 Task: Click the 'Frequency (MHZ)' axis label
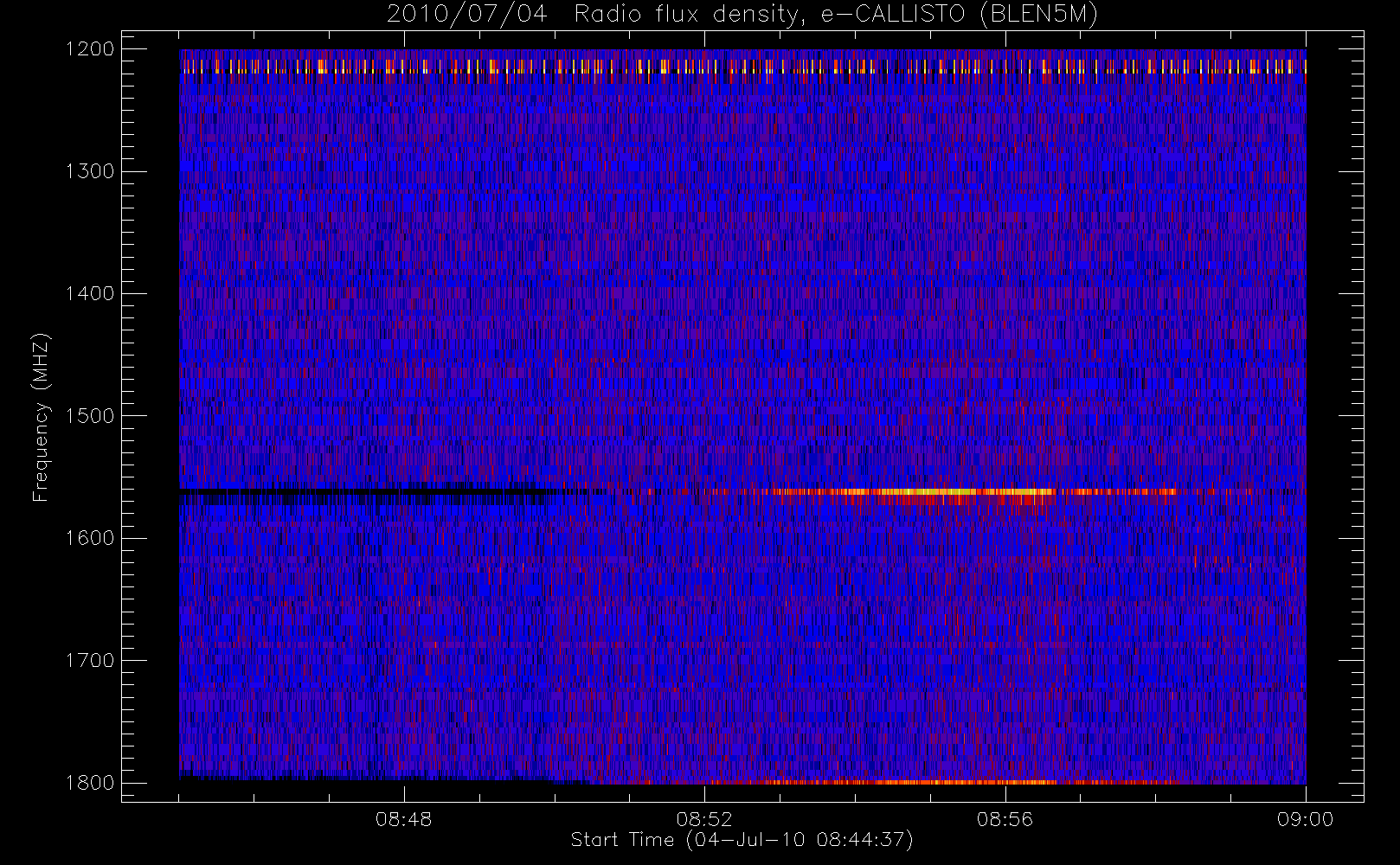tap(40, 417)
